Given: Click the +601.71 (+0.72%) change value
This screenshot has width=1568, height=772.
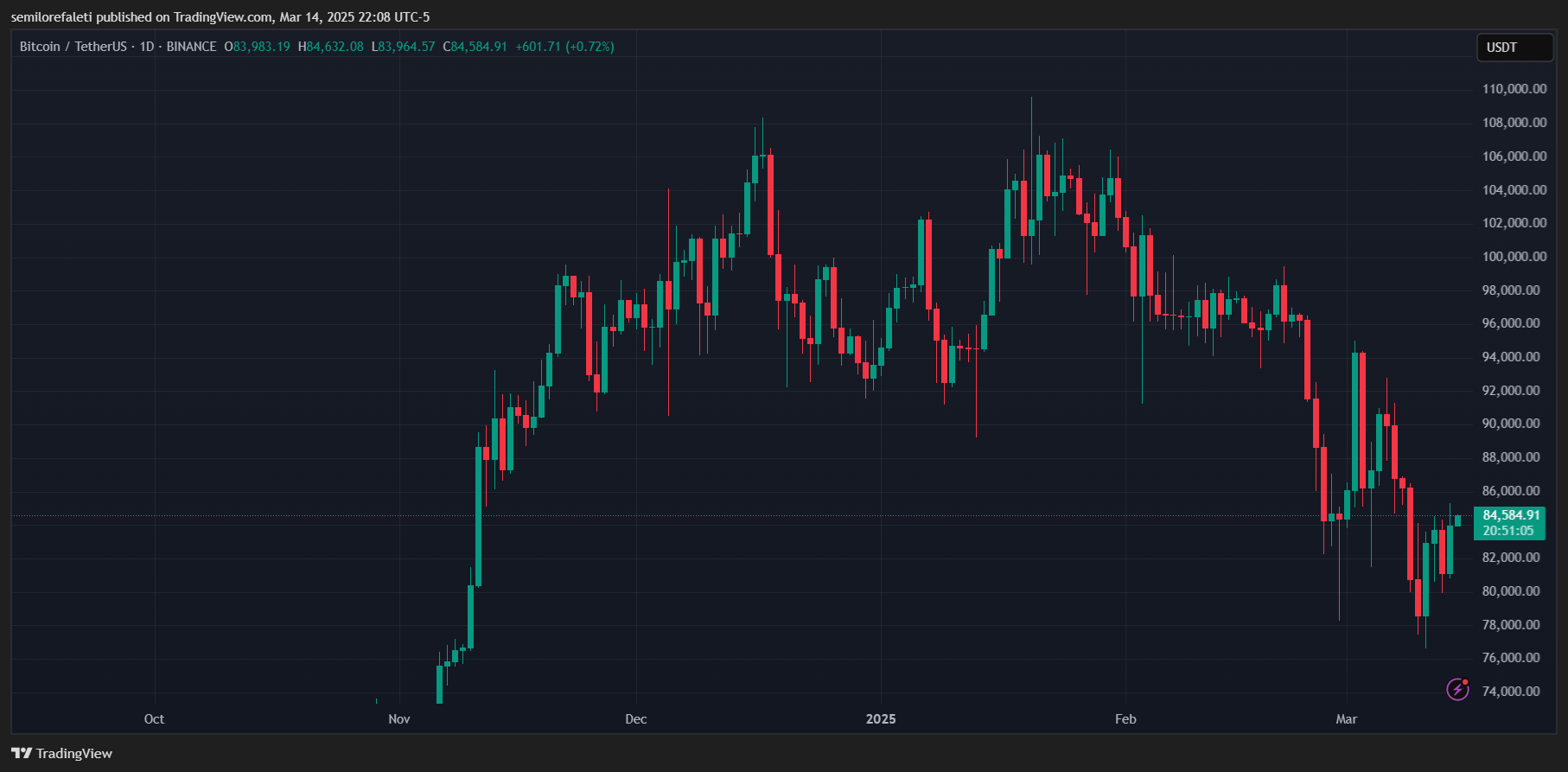Looking at the screenshot, I should tap(565, 47).
